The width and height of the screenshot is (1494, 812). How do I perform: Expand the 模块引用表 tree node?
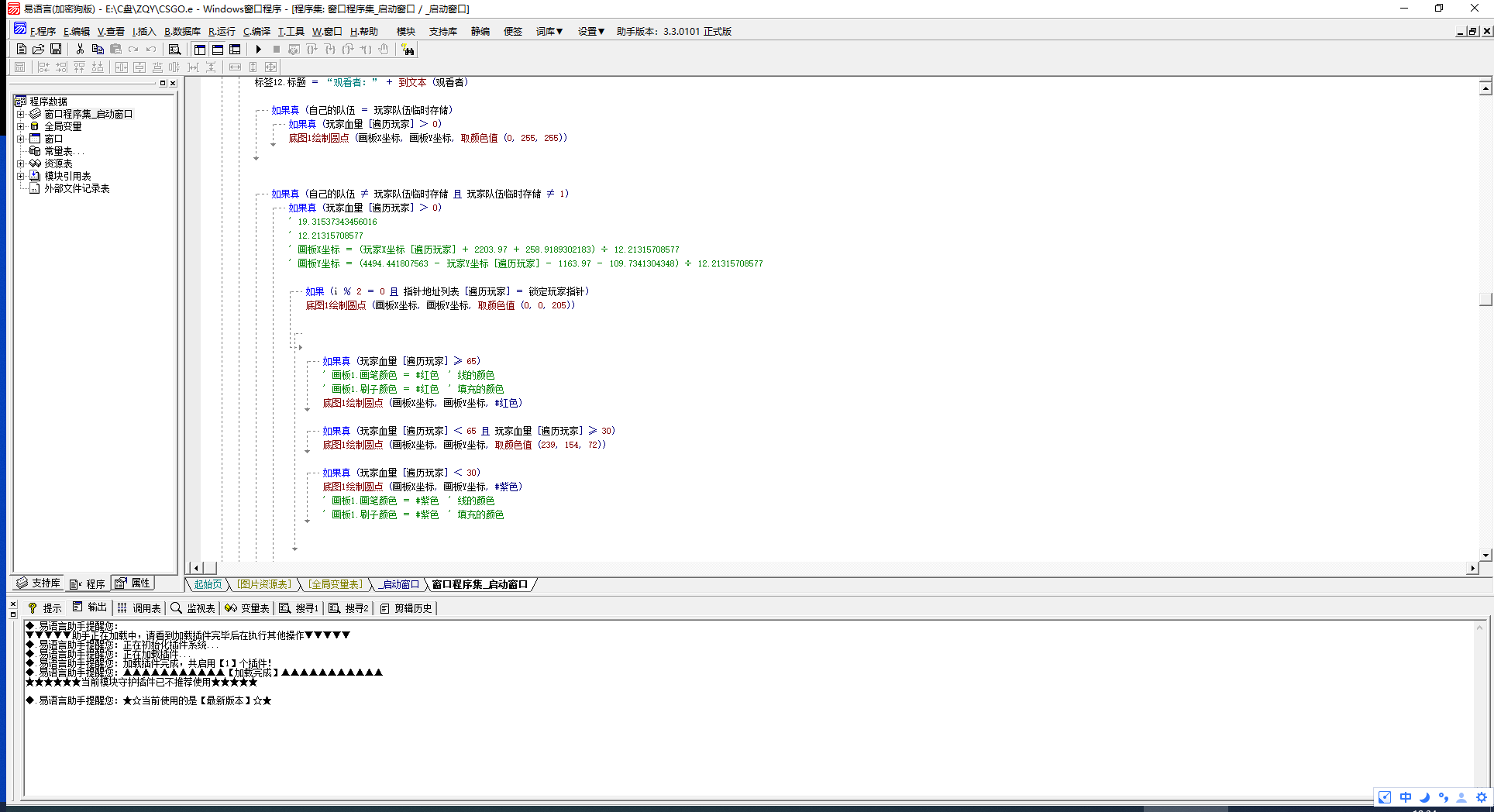(x=21, y=176)
